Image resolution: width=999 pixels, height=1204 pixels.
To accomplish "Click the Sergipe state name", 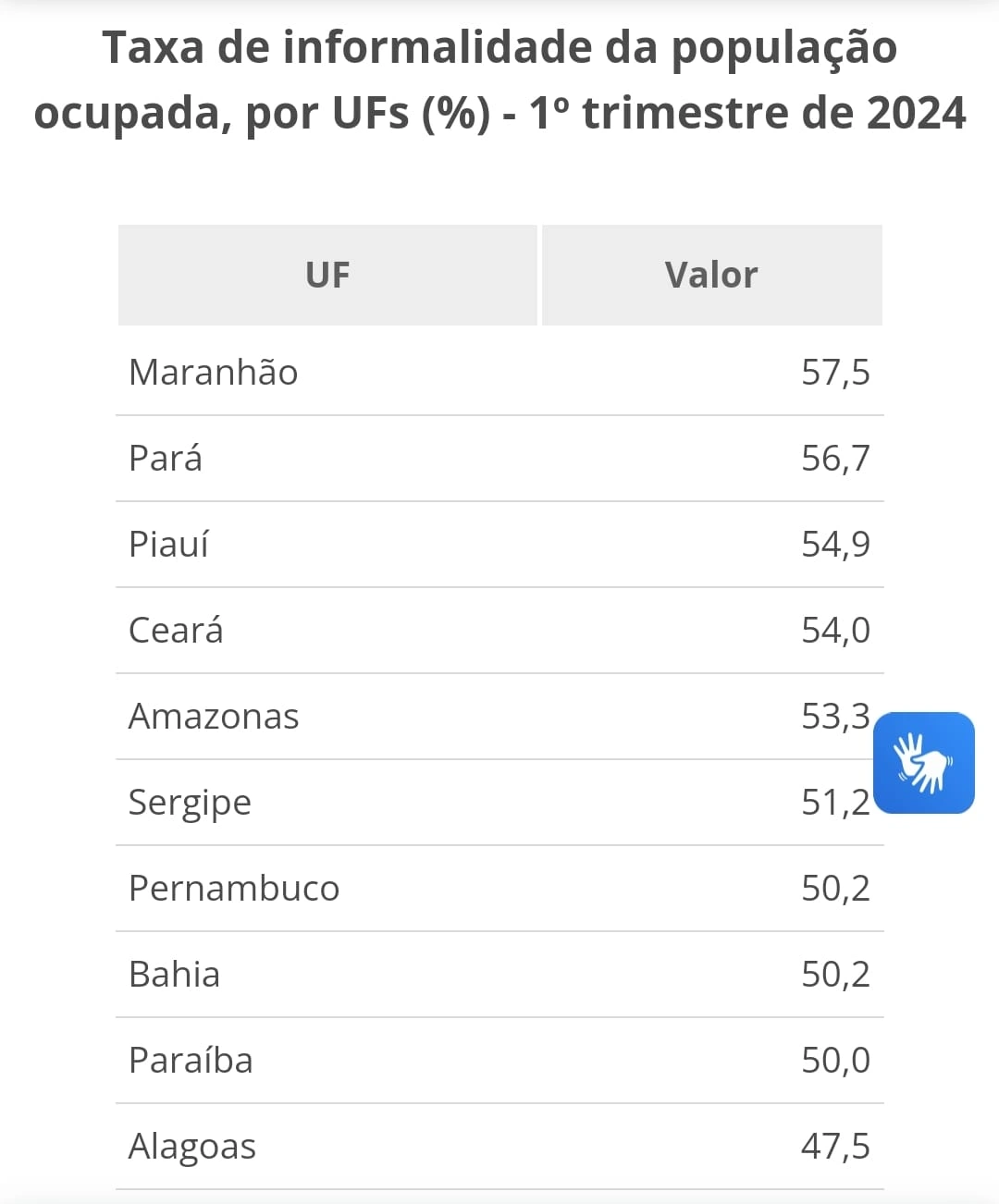I will click(x=190, y=803).
